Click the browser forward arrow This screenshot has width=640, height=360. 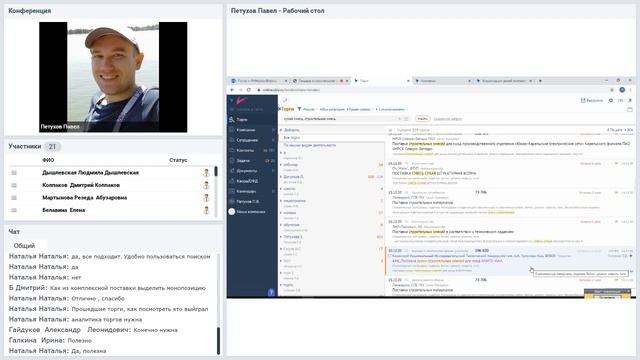240,90
